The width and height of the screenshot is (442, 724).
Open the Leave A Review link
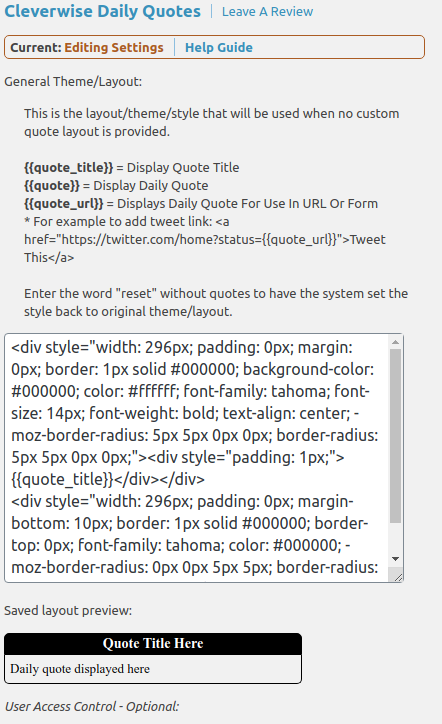[x=267, y=12]
